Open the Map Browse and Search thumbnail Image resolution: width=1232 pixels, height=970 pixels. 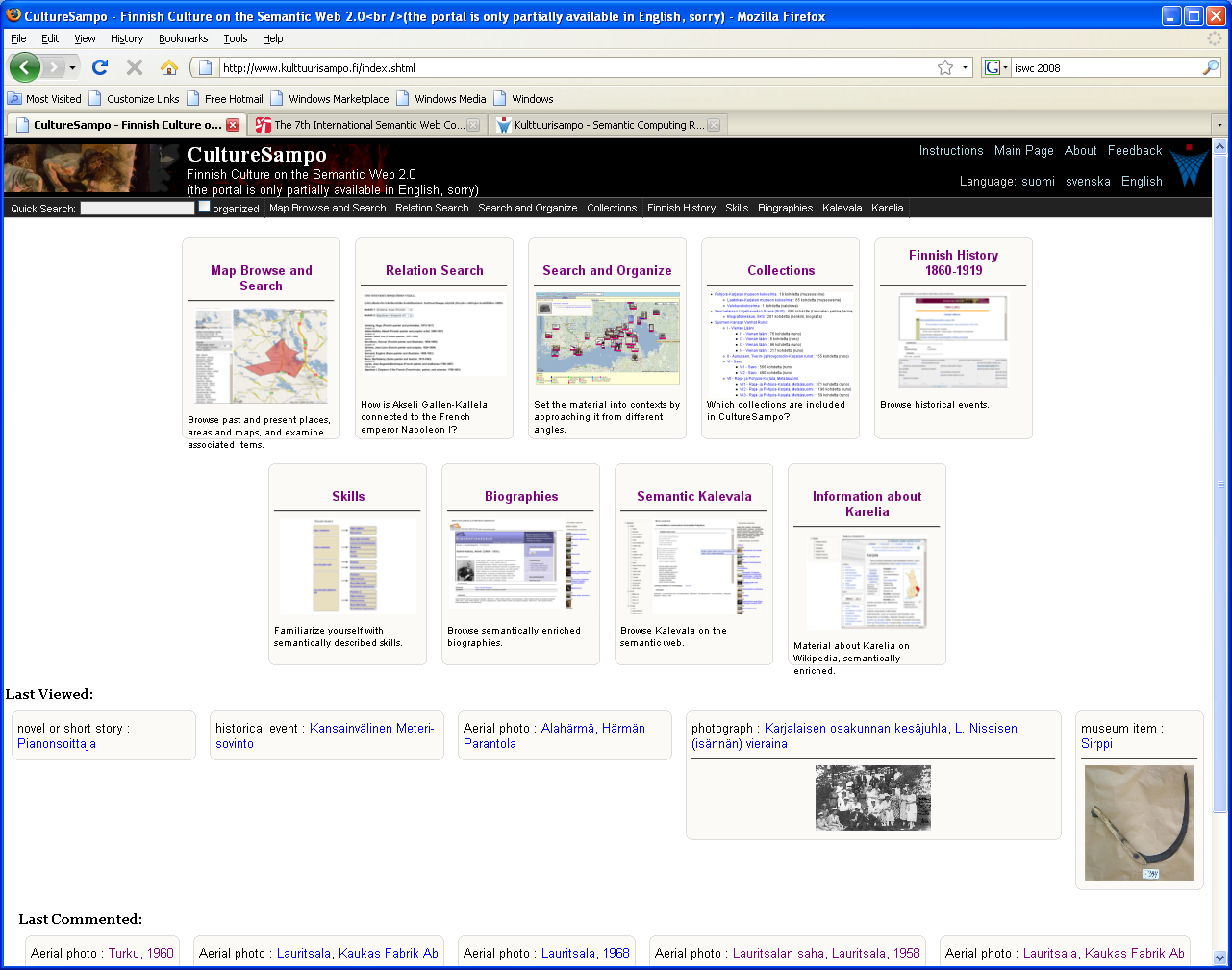262,357
